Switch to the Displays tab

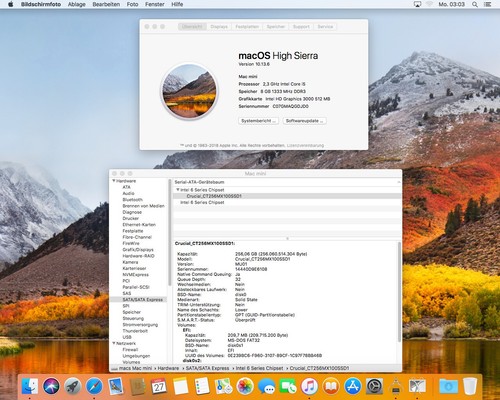(219, 27)
